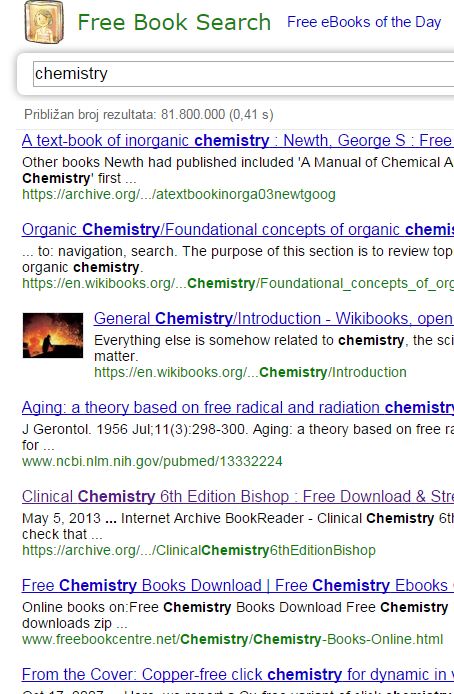Click the result count text line
454x694 pixels.
(x=149, y=115)
